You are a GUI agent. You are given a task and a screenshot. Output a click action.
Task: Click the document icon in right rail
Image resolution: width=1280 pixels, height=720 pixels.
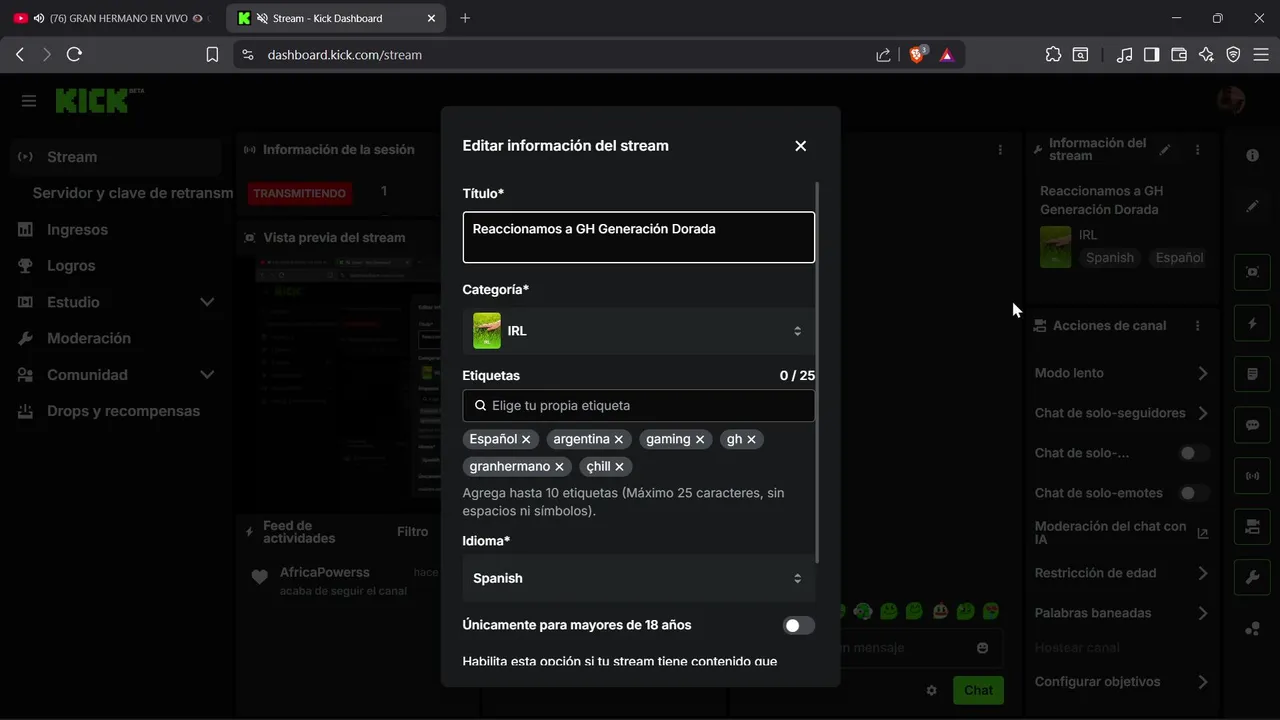[x=1252, y=374]
